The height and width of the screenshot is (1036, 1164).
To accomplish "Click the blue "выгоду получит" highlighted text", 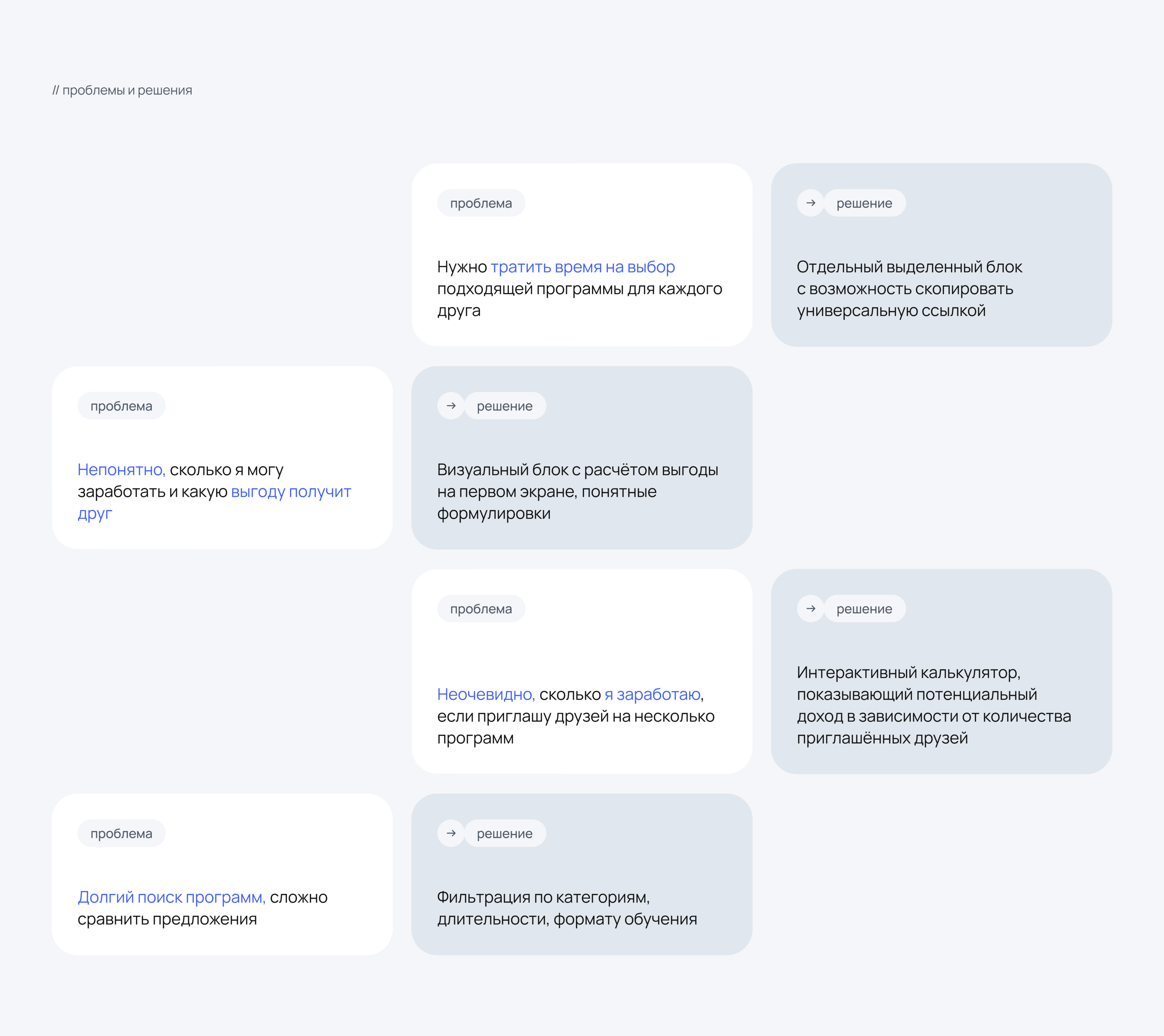I will (291, 492).
